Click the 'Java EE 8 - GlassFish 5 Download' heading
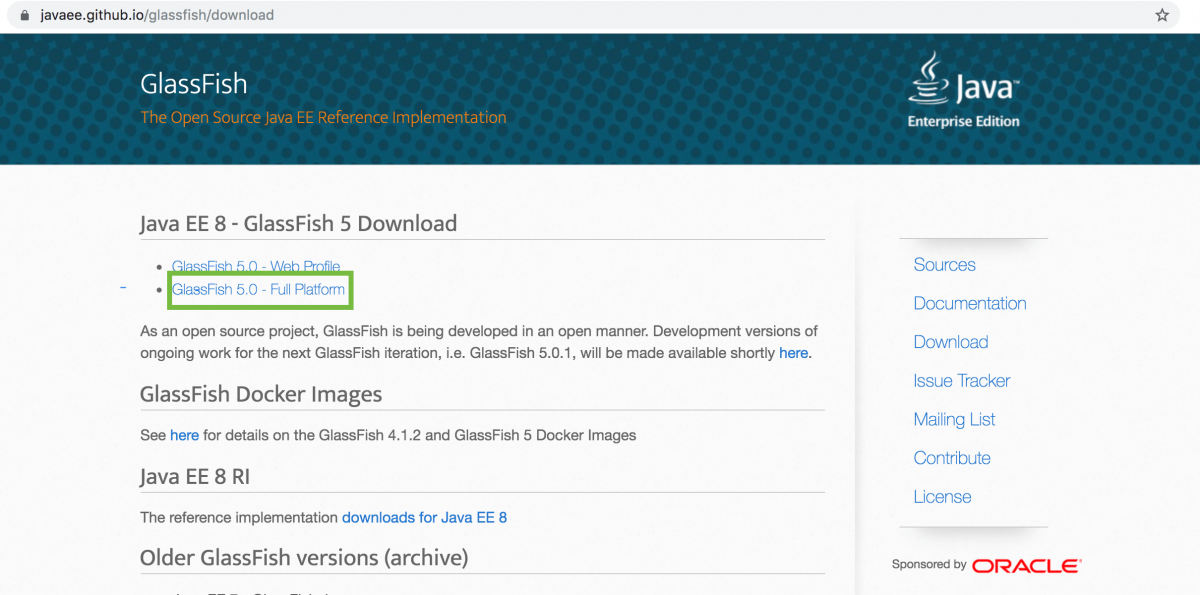The image size is (1200, 595). pos(297,222)
